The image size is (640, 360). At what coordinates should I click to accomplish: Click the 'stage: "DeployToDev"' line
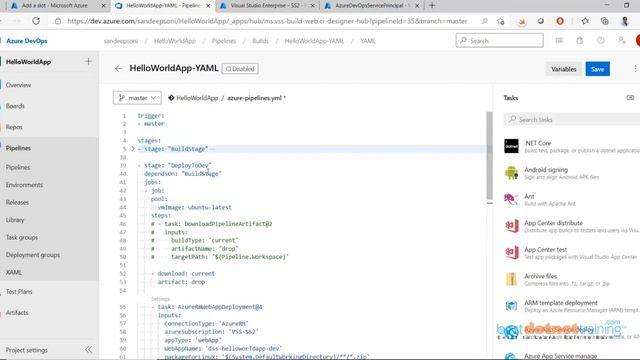178,165
